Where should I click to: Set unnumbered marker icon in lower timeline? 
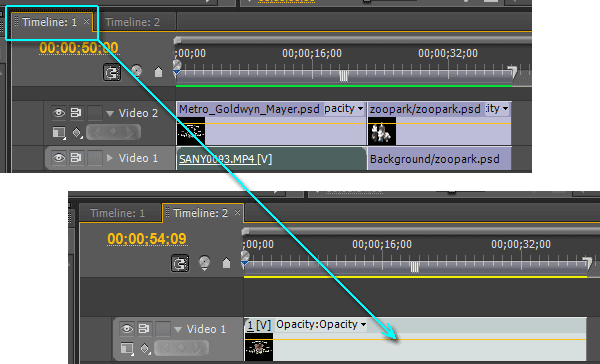click(x=227, y=263)
